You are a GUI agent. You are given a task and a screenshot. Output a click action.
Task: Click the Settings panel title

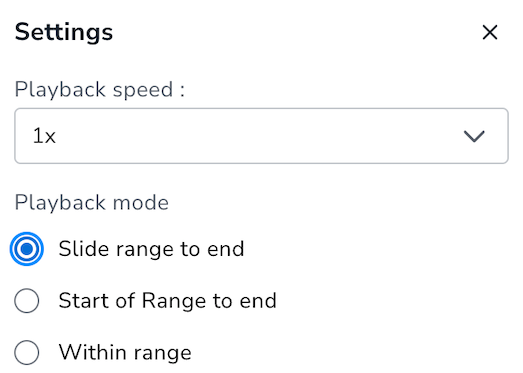tap(64, 32)
